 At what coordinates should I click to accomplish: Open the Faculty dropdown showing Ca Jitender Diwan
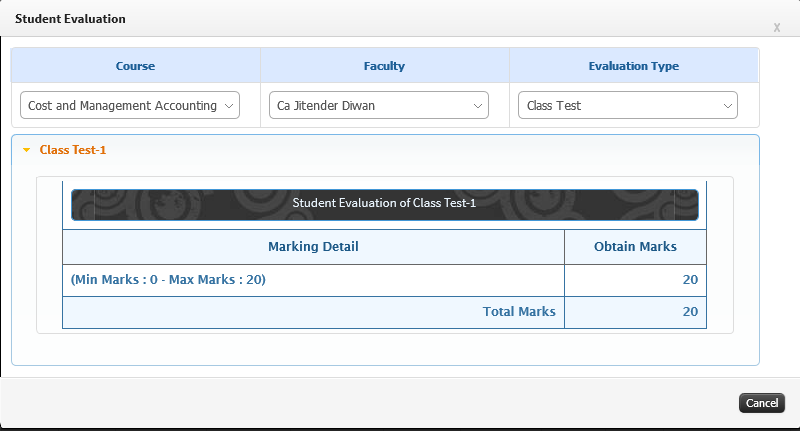point(379,106)
